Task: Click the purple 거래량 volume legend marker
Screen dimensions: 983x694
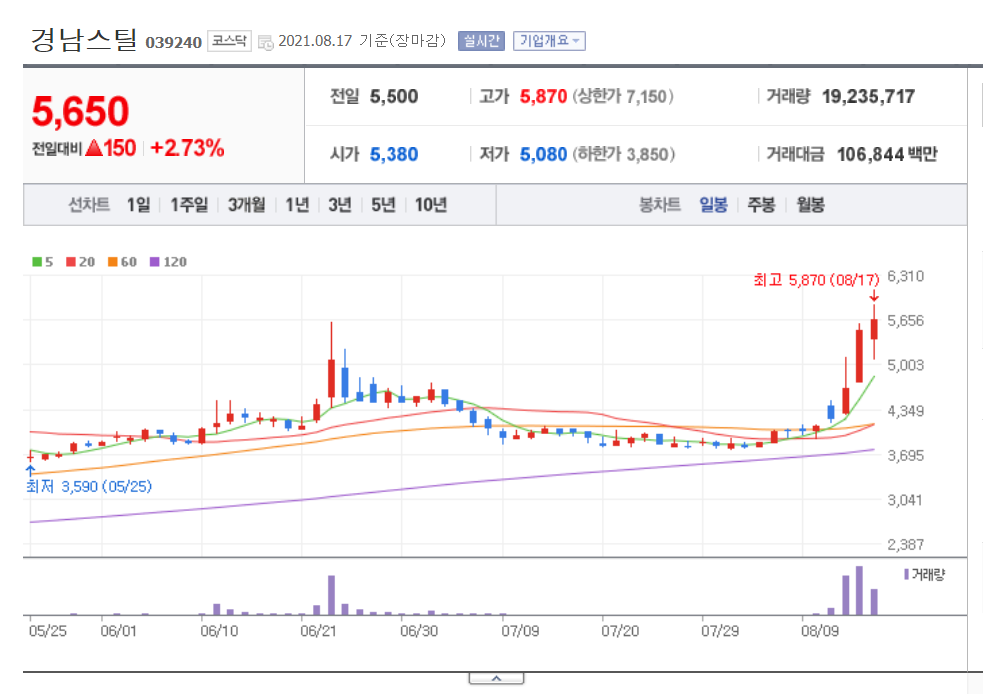Action: pos(907,574)
